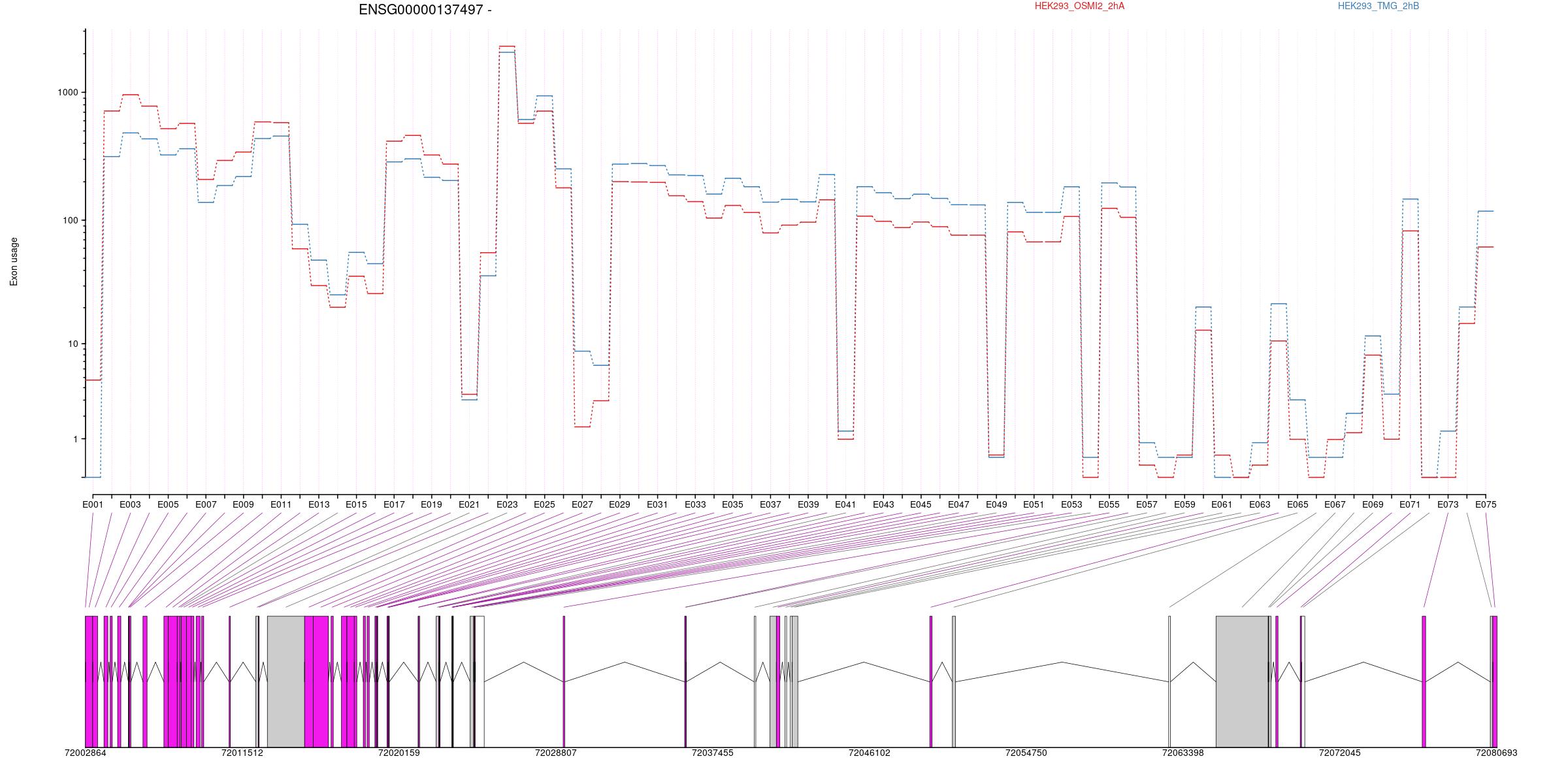Click genomic coordinate 72046102

pyautogui.click(x=870, y=753)
